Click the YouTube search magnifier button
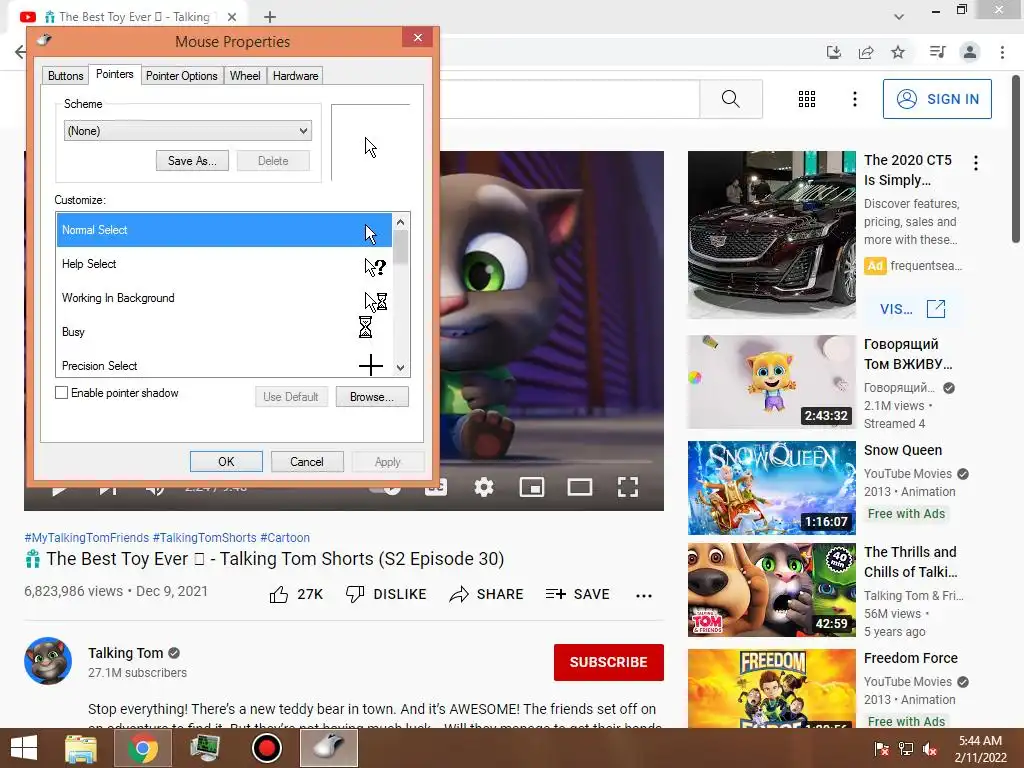Viewport: 1024px width, 768px height. coord(731,99)
